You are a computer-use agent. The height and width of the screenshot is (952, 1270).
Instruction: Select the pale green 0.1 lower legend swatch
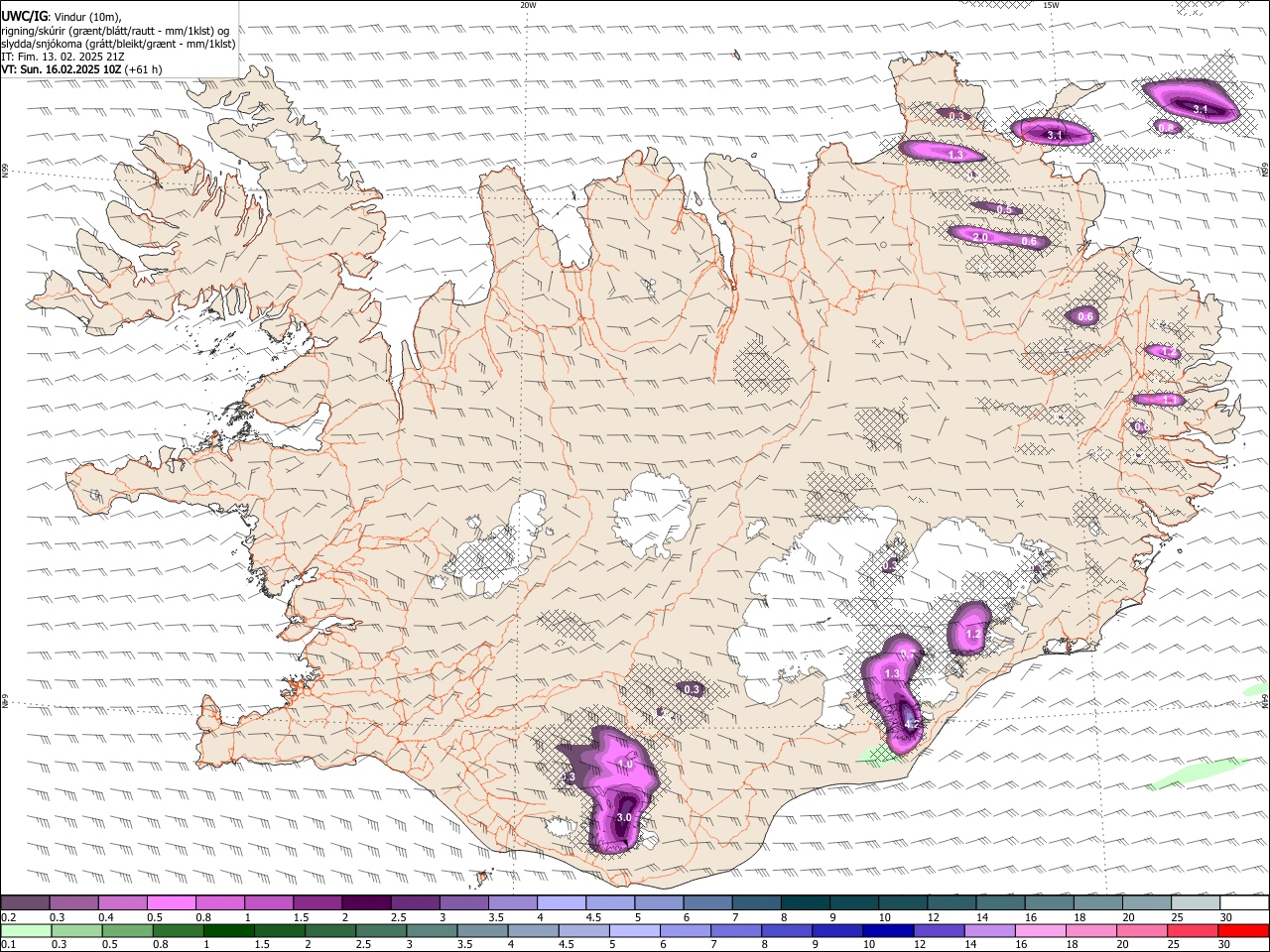coord(26,930)
